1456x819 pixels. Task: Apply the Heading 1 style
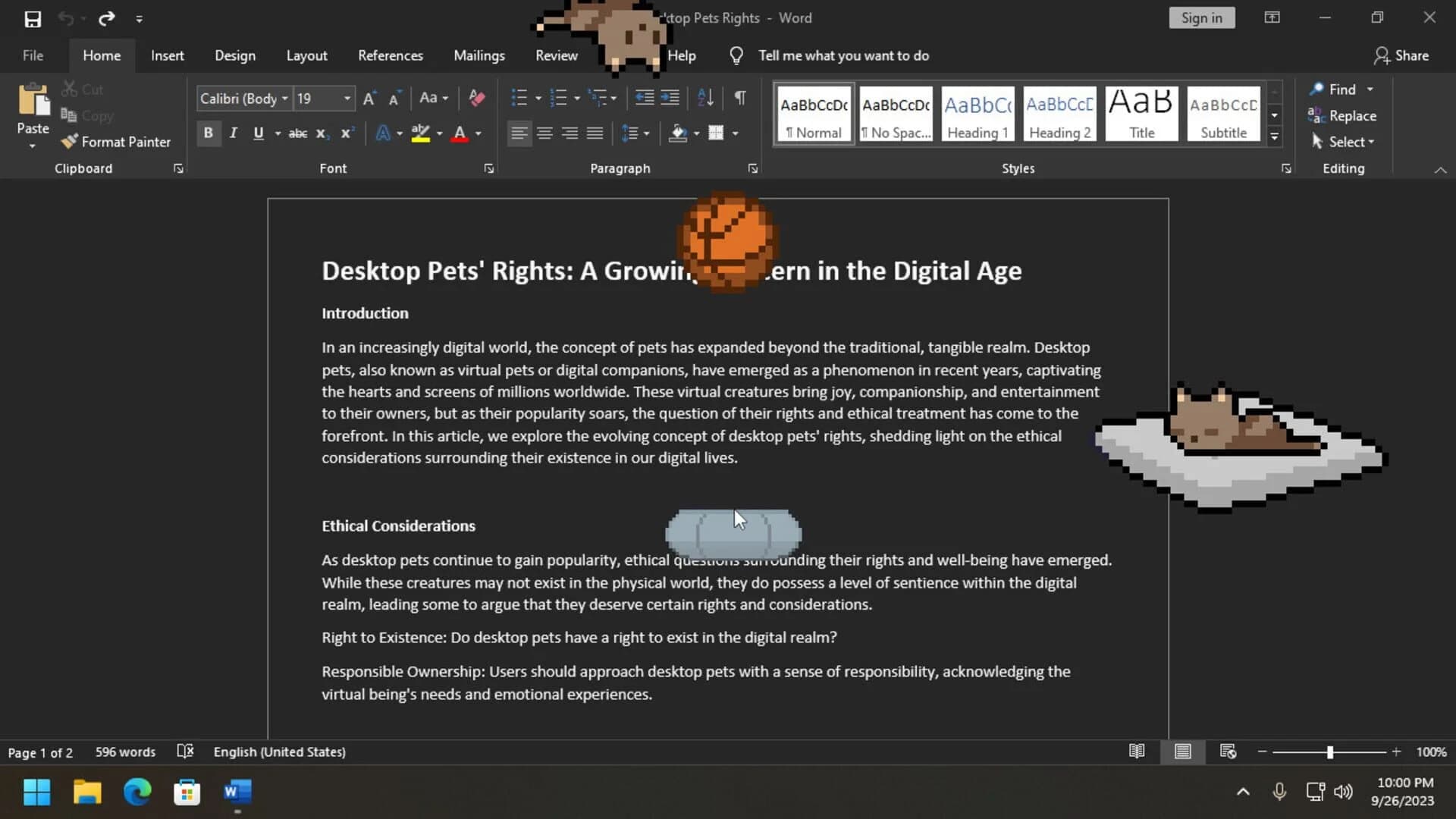coord(977,114)
